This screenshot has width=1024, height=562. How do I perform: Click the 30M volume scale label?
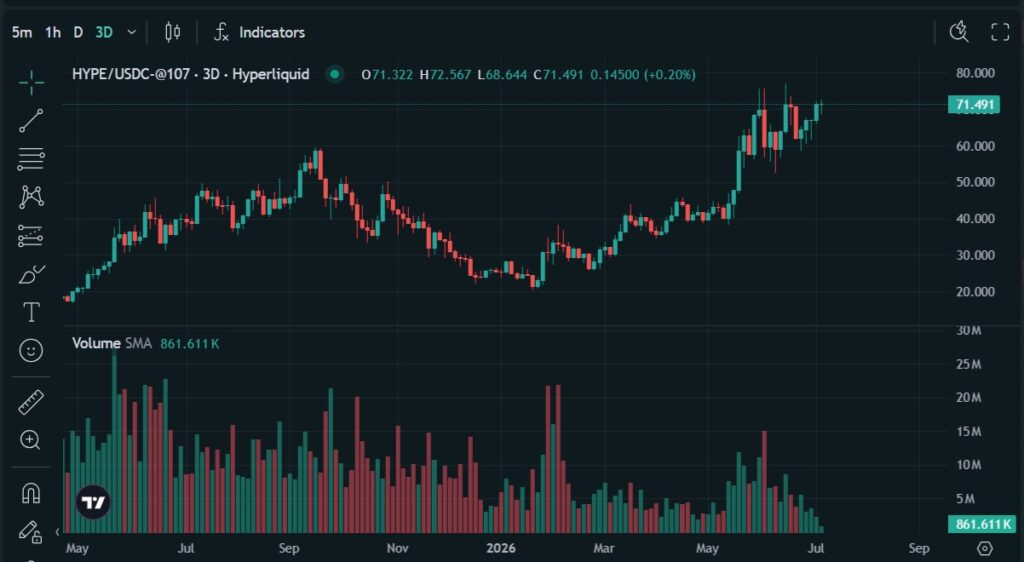pyautogui.click(x=968, y=330)
